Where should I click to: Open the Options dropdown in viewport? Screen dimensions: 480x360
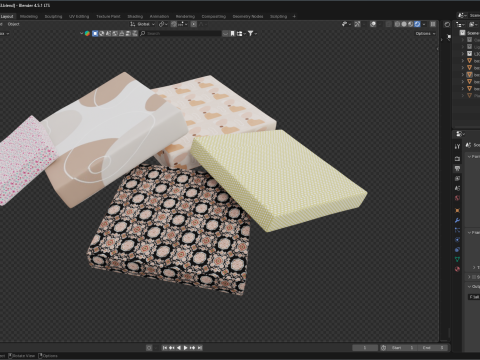pyautogui.click(x=425, y=33)
